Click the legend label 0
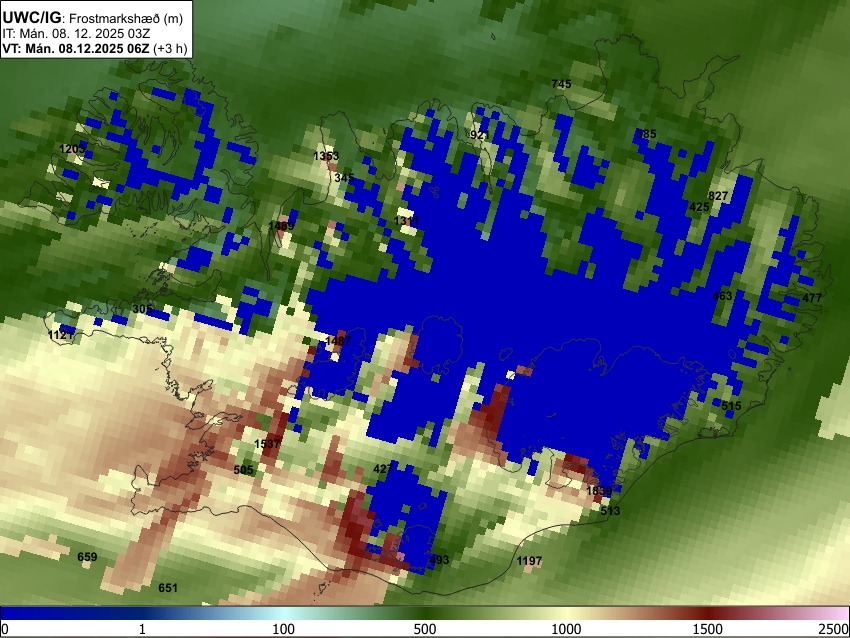Screen dimensions: 850x638 [5, 629]
